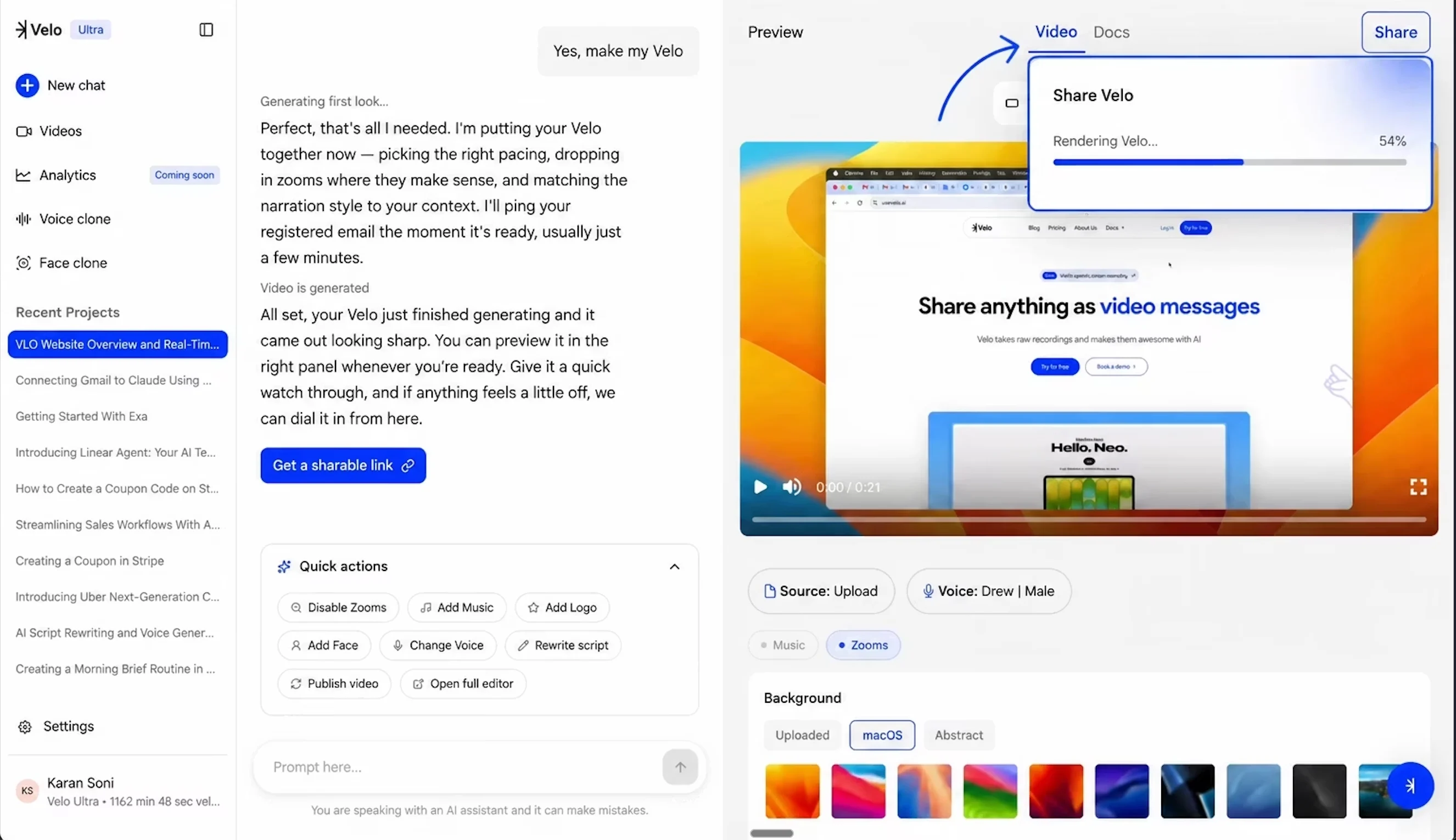This screenshot has height=840, width=1456.
Task: Focus the Prompt here input field
Action: (462, 767)
